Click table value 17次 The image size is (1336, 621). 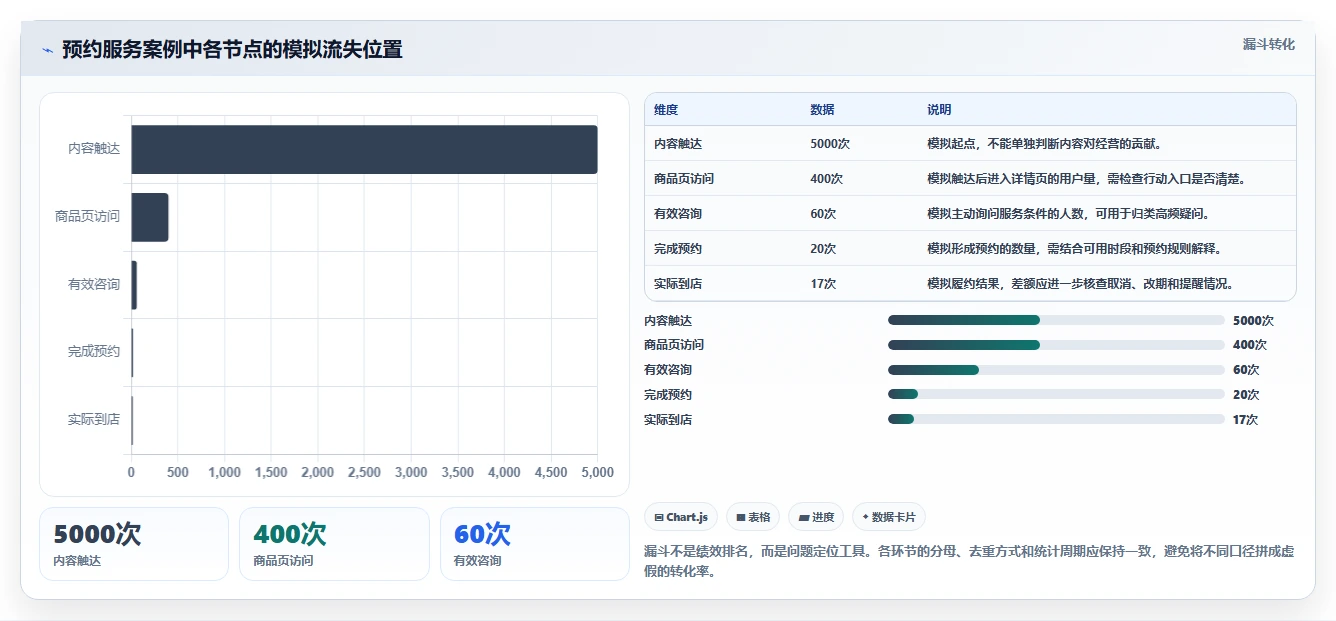(823, 284)
